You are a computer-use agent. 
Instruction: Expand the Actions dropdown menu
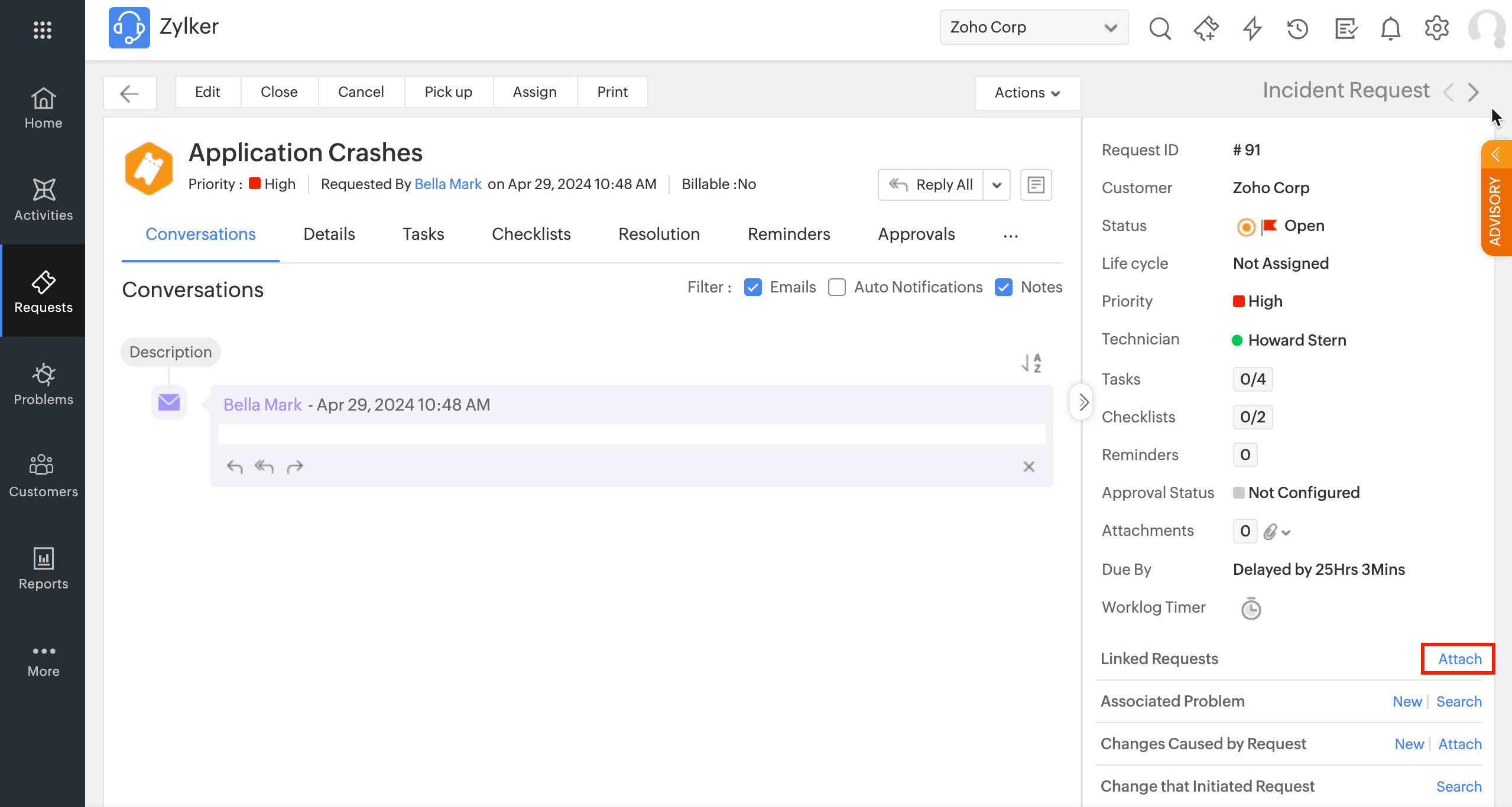1027,93
